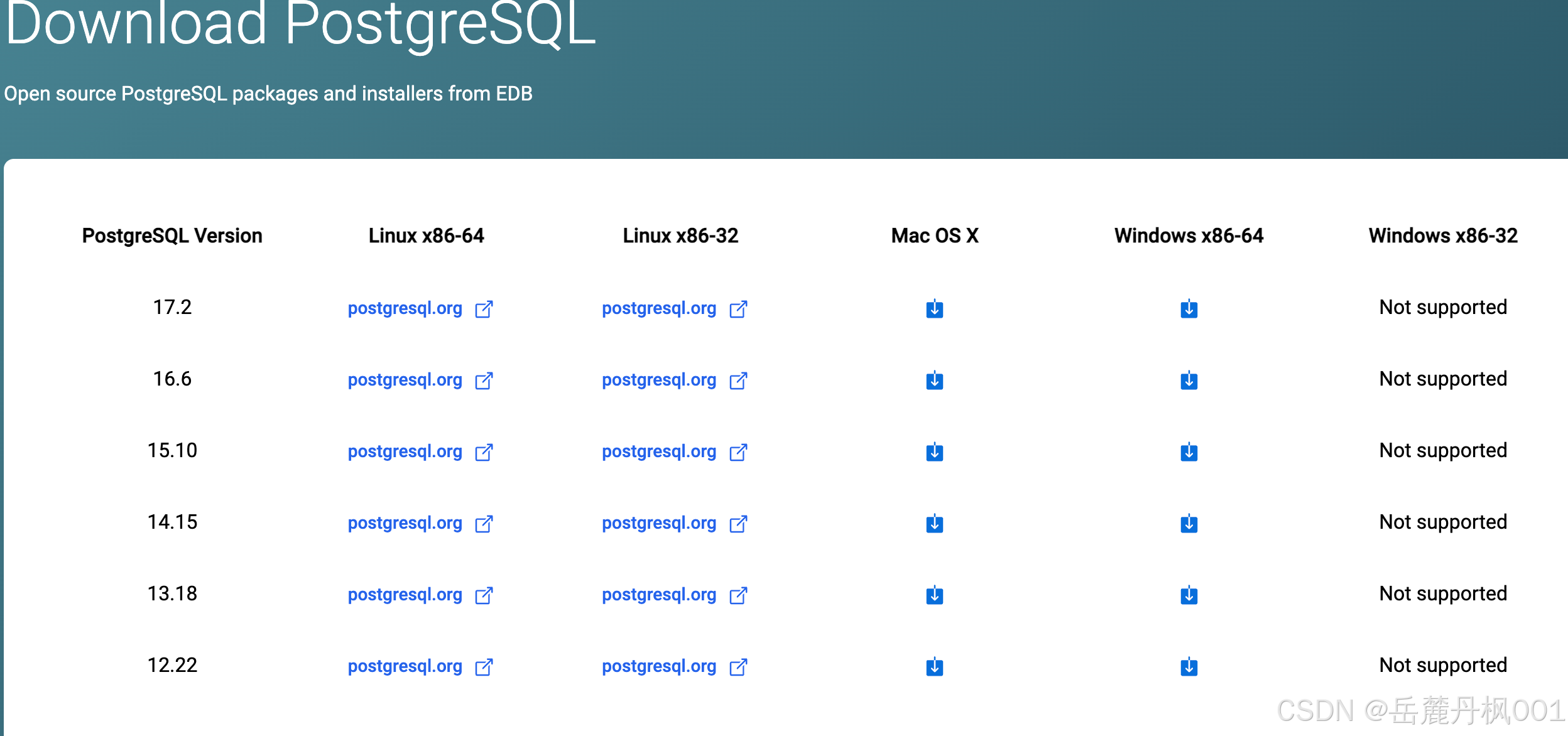Download PostgreSQL 13.18 for Mac OS X
The image size is (1568, 736).
click(935, 595)
